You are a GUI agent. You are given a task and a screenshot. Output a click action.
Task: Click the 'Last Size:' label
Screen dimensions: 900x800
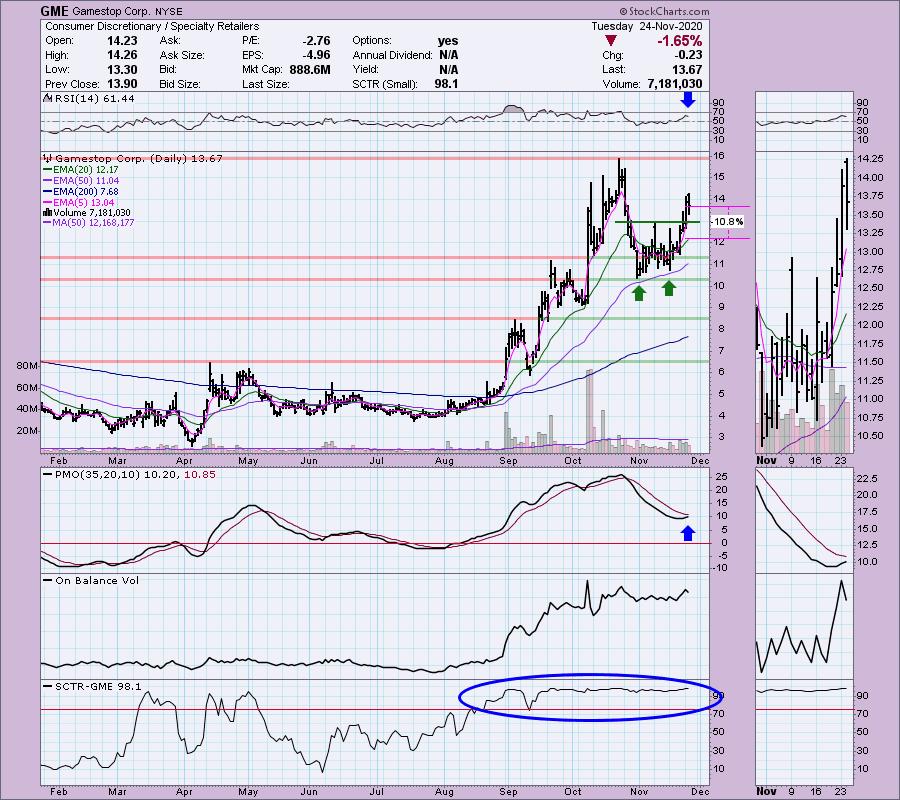265,84
